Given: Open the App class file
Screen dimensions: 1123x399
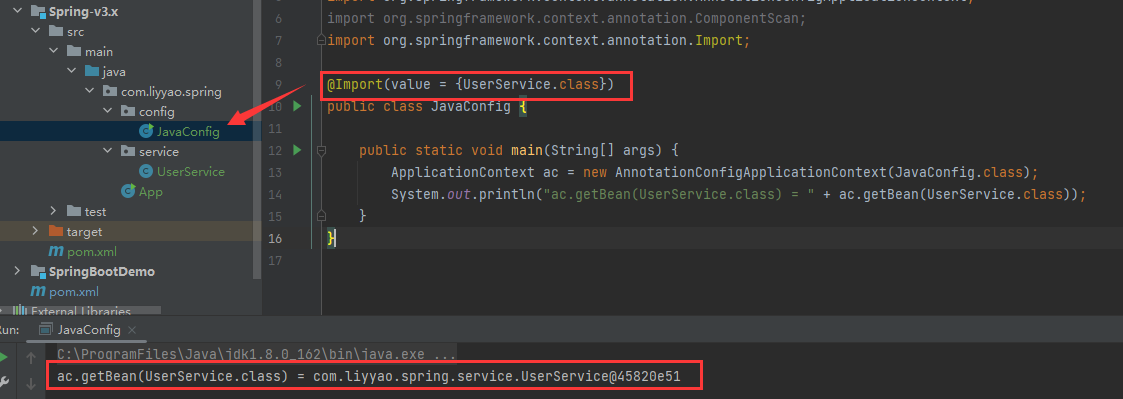Looking at the screenshot, I should point(151,192).
